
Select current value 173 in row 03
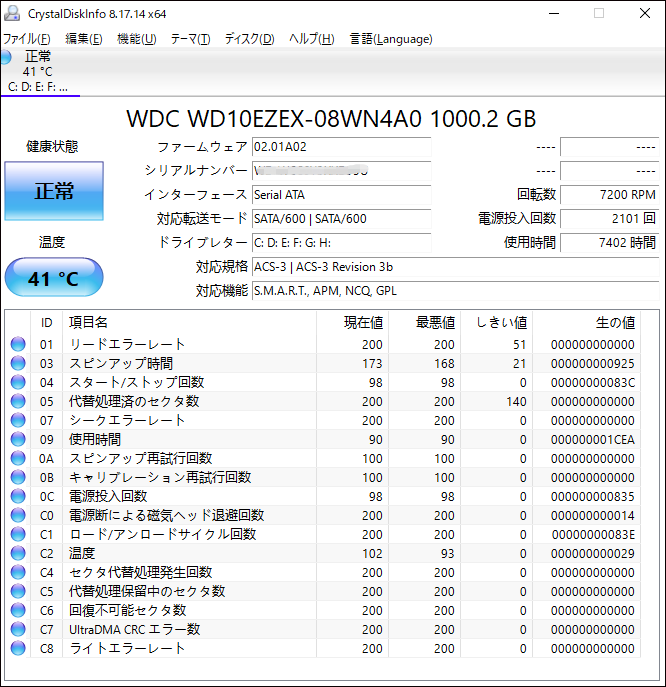tap(372, 364)
